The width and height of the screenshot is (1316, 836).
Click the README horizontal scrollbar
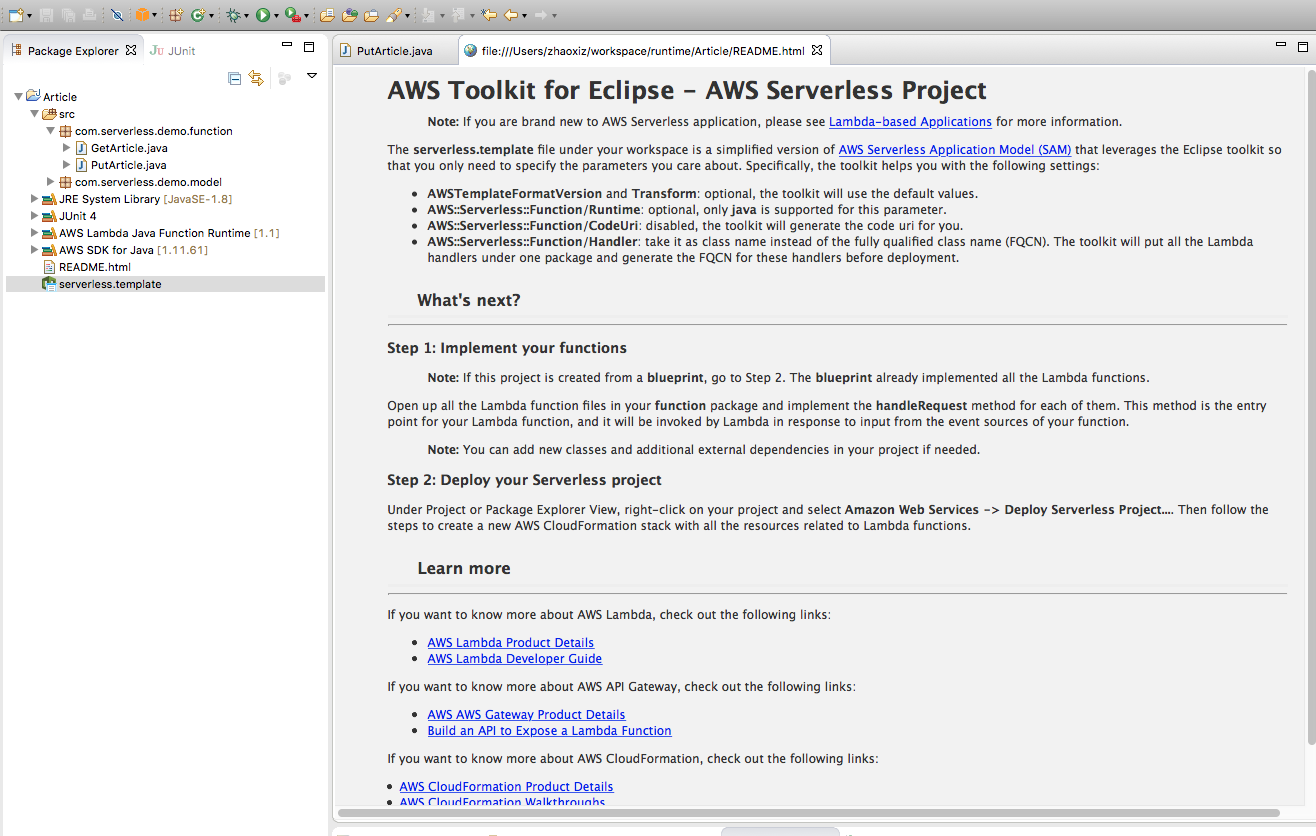[x=808, y=813]
